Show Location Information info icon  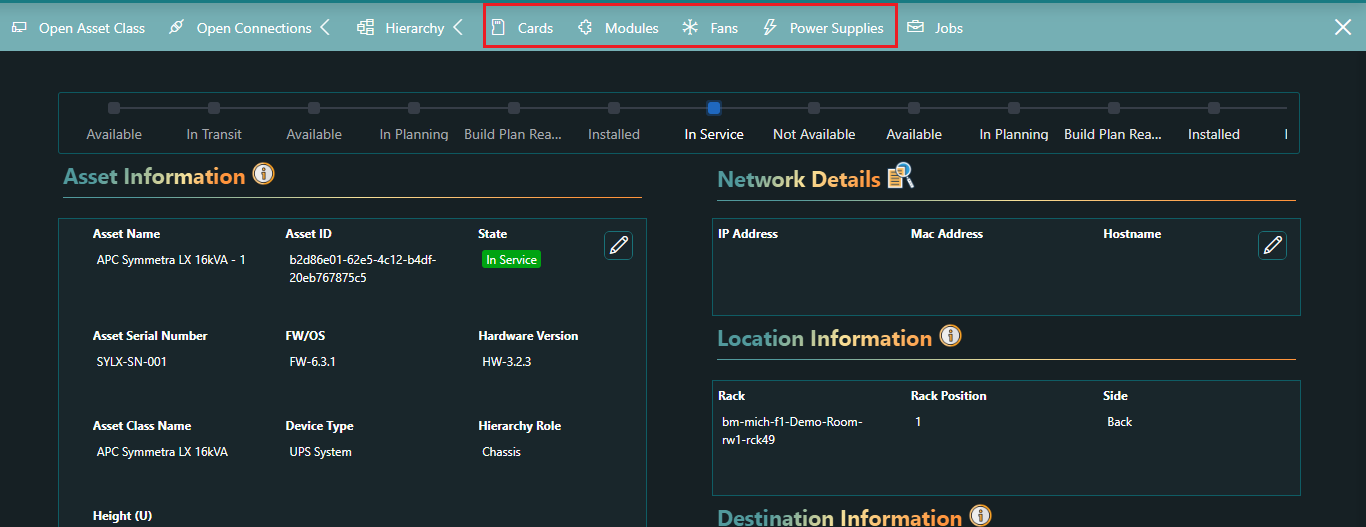tap(950, 336)
